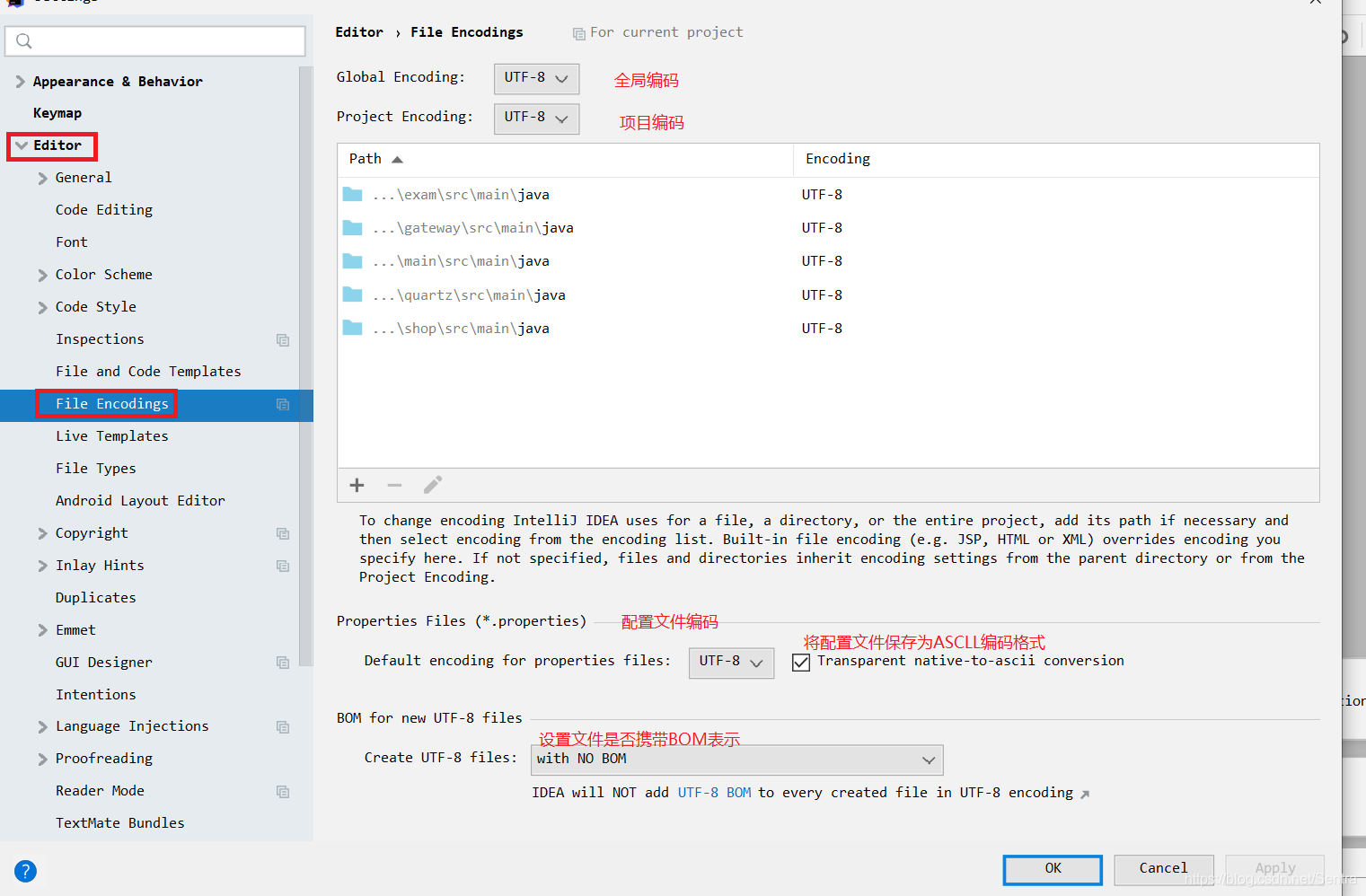Expand the Language Injections node
The height and width of the screenshot is (896, 1366).
(x=42, y=726)
